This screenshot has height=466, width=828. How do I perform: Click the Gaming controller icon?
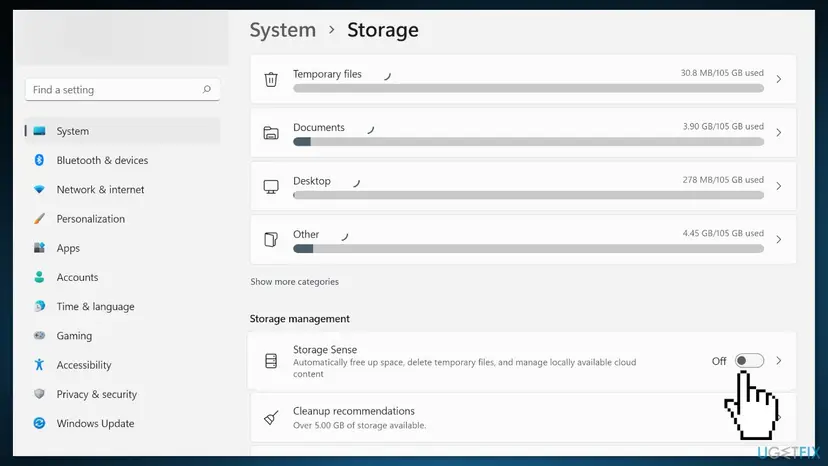[x=39, y=335]
